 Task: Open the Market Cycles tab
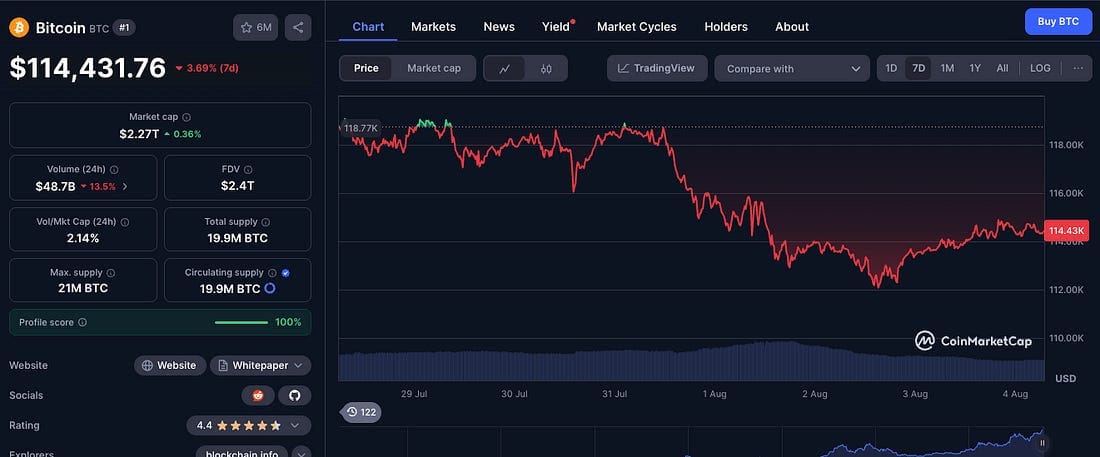pos(637,27)
